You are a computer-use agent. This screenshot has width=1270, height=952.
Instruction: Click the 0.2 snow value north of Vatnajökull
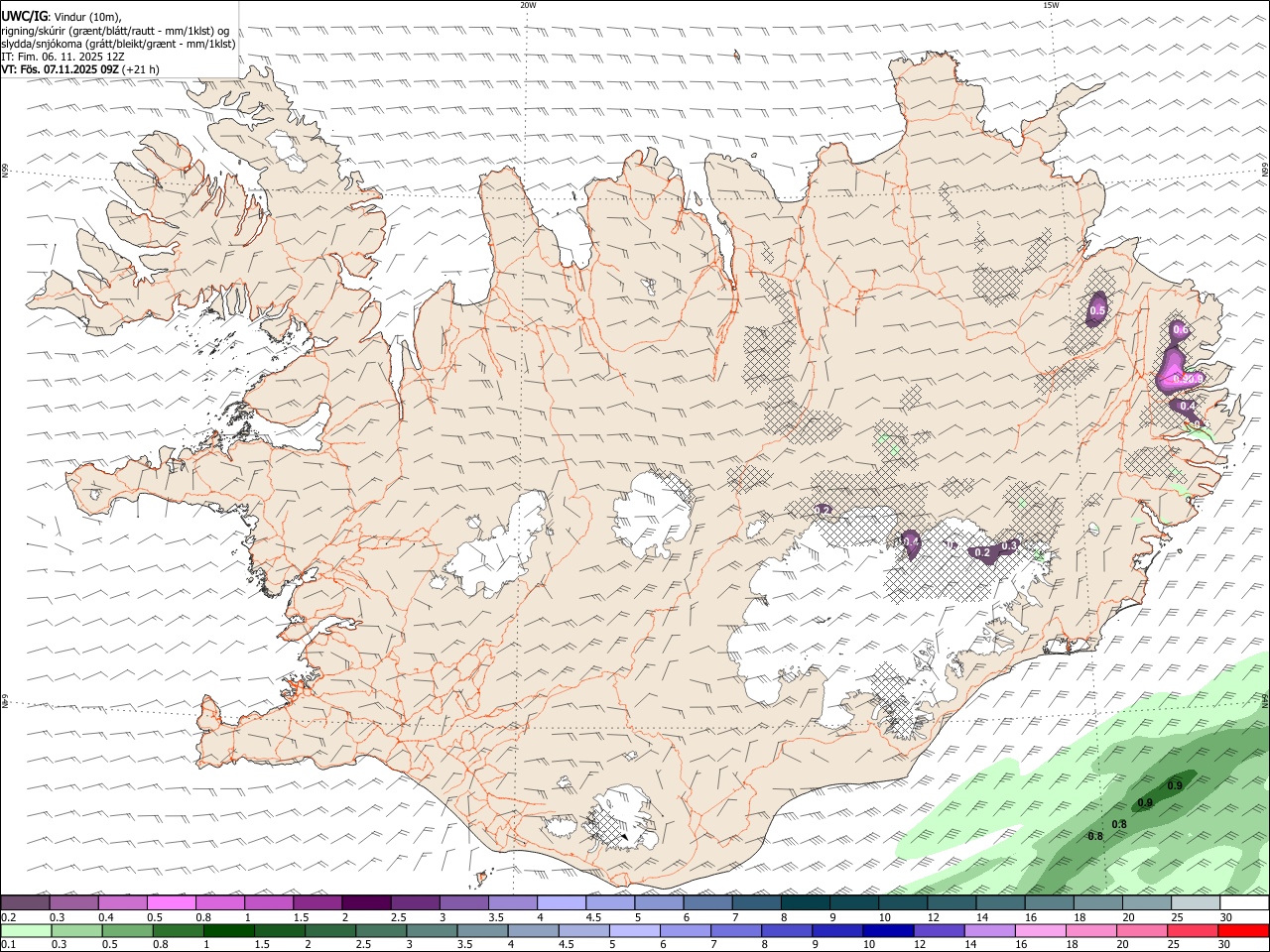coord(823,510)
